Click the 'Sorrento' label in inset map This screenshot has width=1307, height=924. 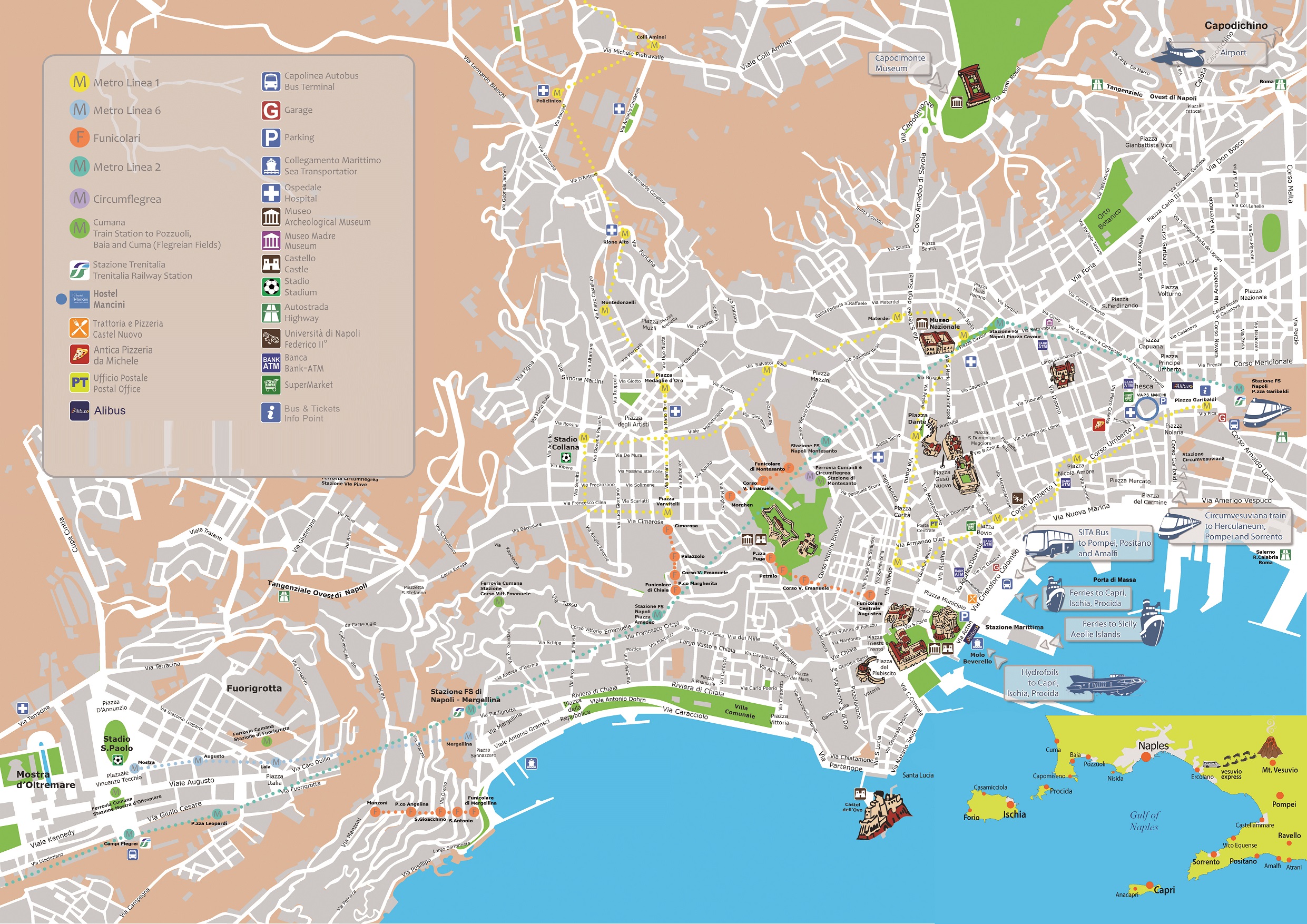tap(1206, 862)
